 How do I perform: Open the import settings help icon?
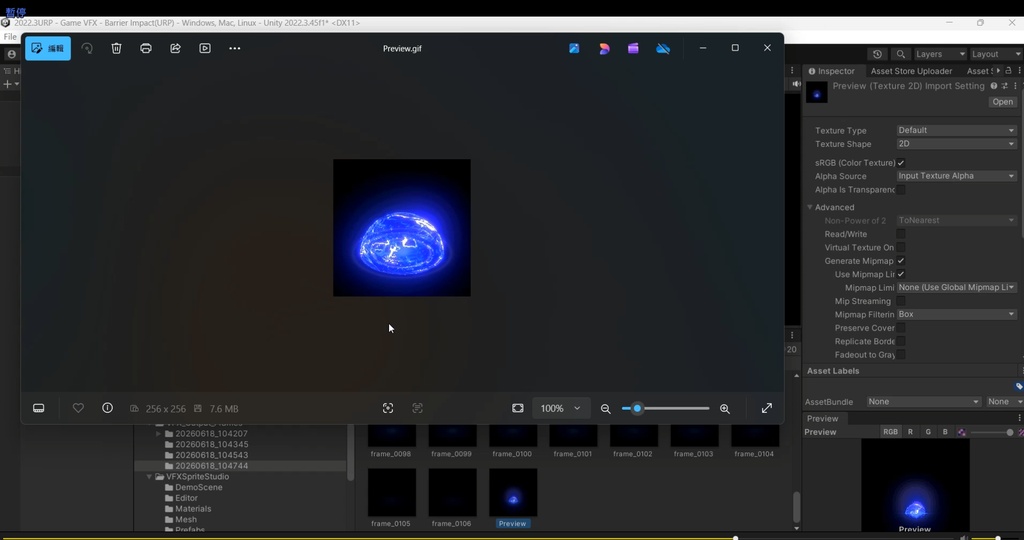click(994, 86)
